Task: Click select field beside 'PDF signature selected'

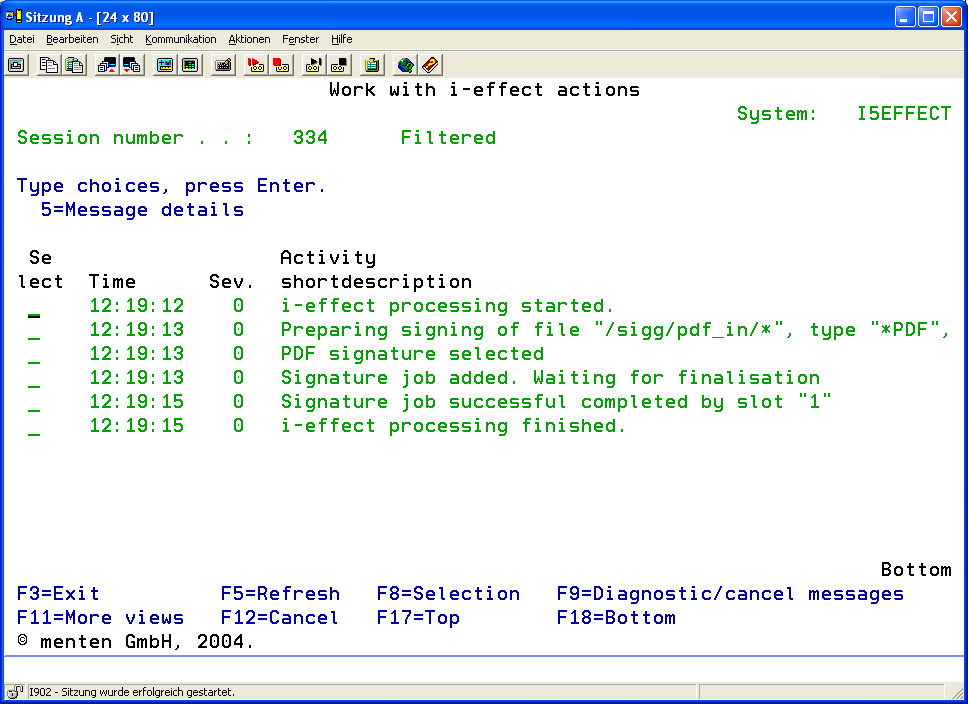Action: coord(34,356)
